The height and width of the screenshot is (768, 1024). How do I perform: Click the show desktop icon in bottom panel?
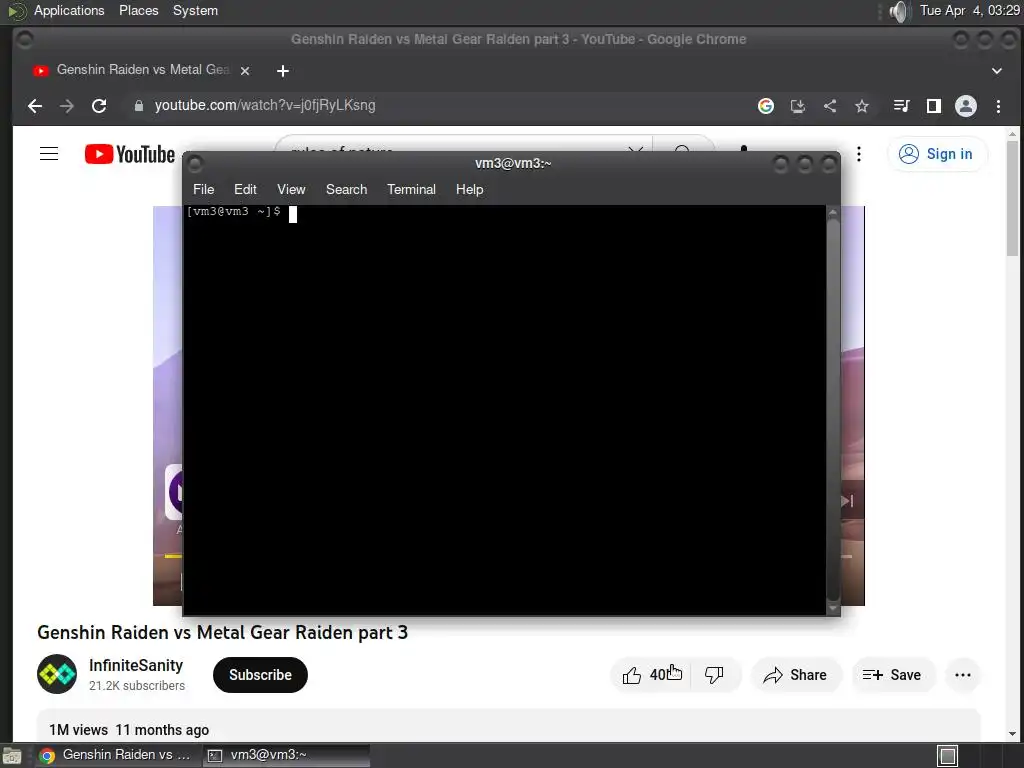(11, 756)
